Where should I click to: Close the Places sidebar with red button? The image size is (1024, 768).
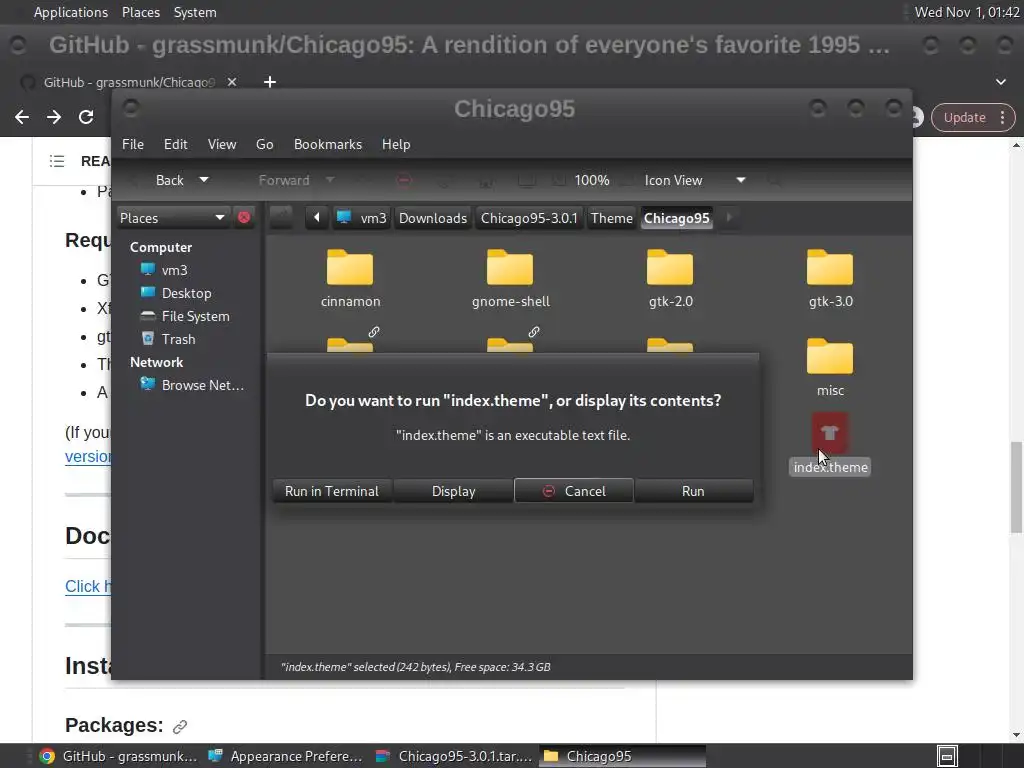[244, 217]
